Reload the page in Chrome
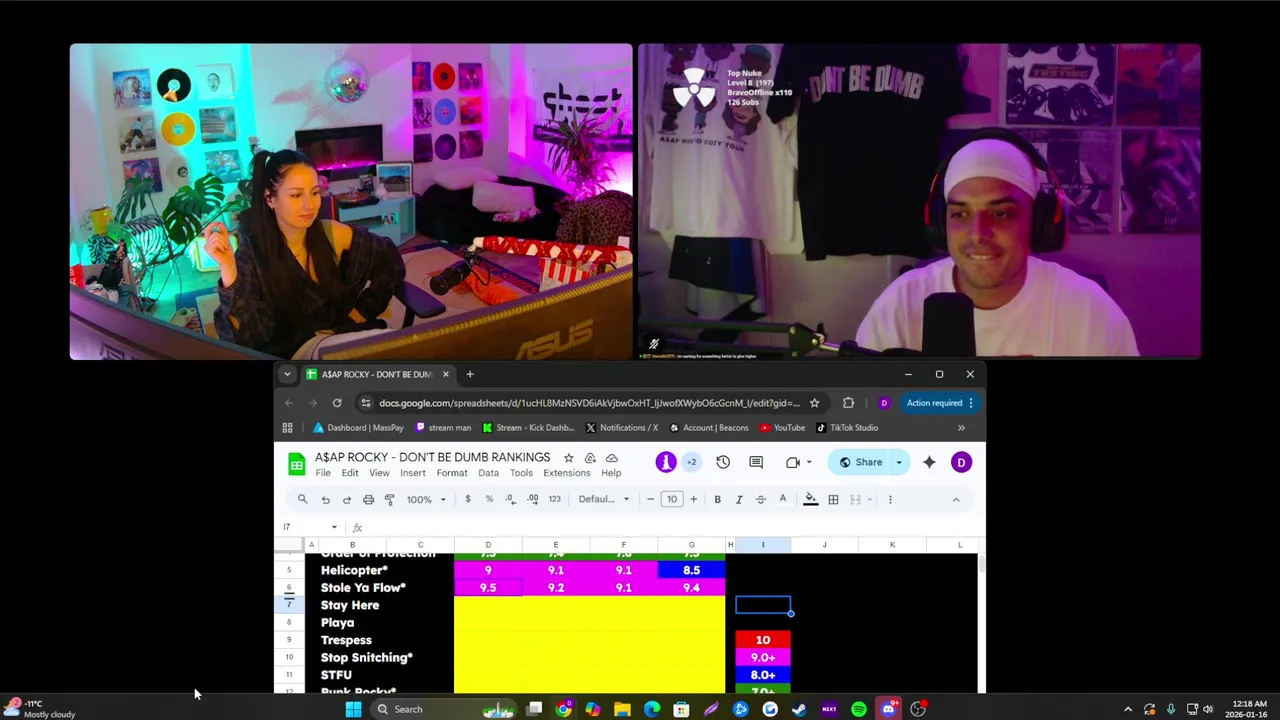 [337, 403]
